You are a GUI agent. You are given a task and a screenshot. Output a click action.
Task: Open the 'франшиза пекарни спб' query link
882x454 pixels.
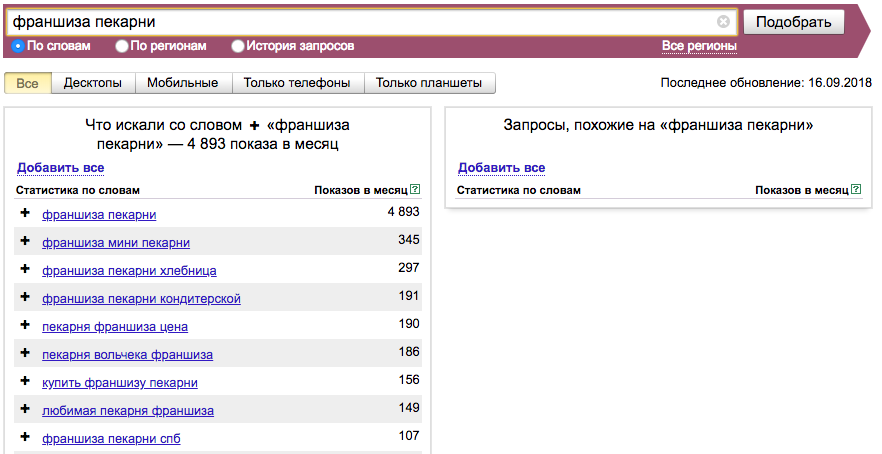coord(111,439)
